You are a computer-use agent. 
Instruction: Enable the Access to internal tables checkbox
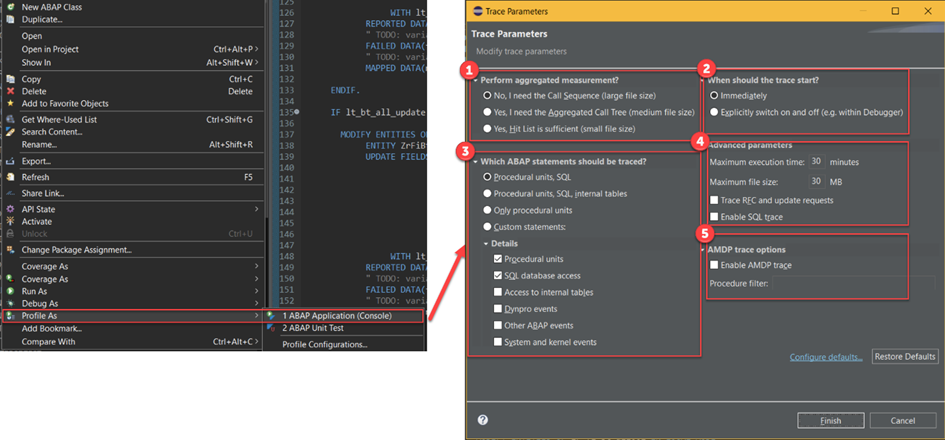tap(498, 292)
